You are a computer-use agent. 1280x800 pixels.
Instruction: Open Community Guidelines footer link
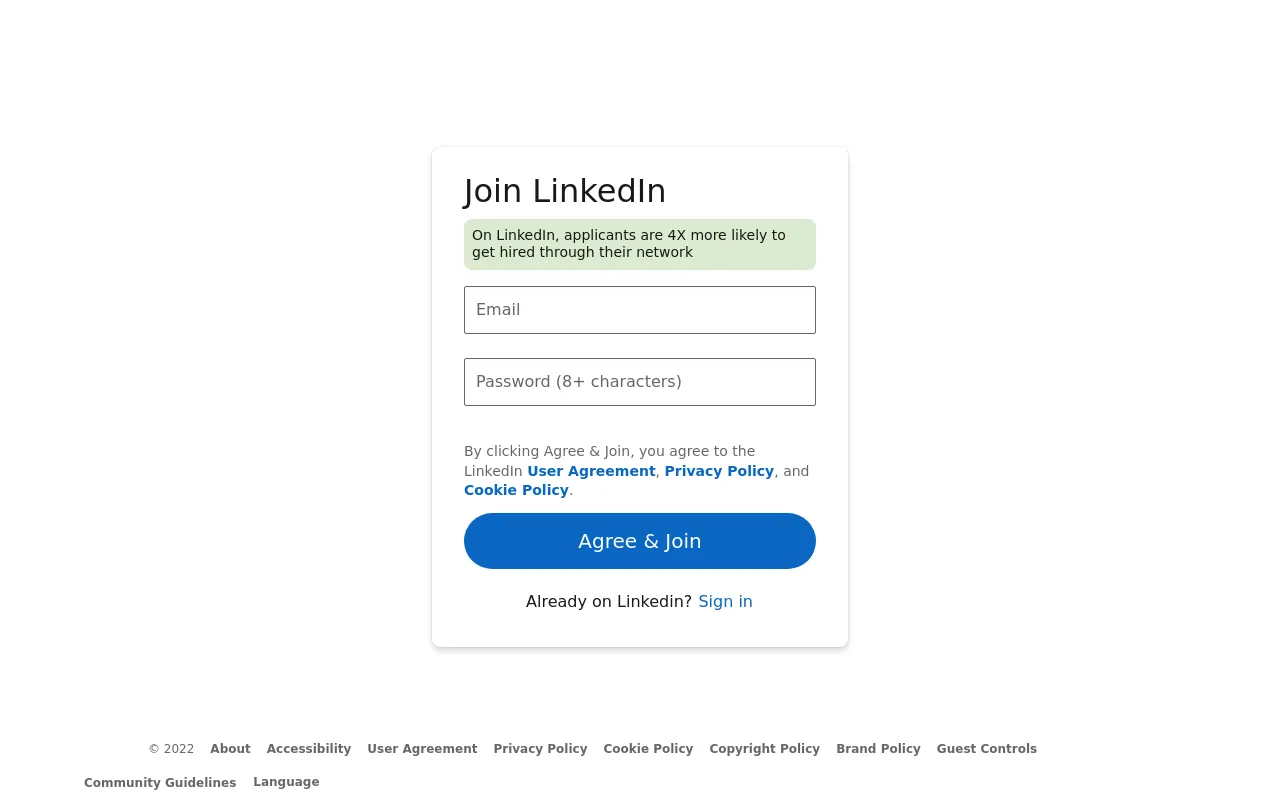[x=160, y=783]
